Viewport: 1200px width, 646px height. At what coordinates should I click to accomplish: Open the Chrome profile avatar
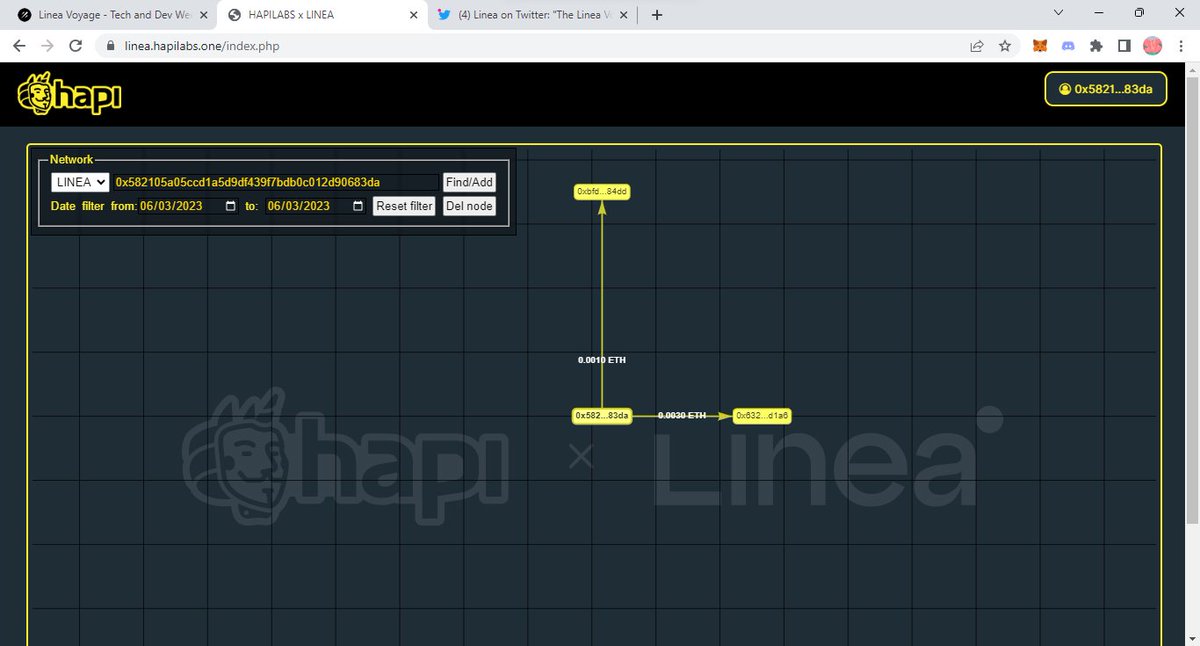tap(1152, 46)
